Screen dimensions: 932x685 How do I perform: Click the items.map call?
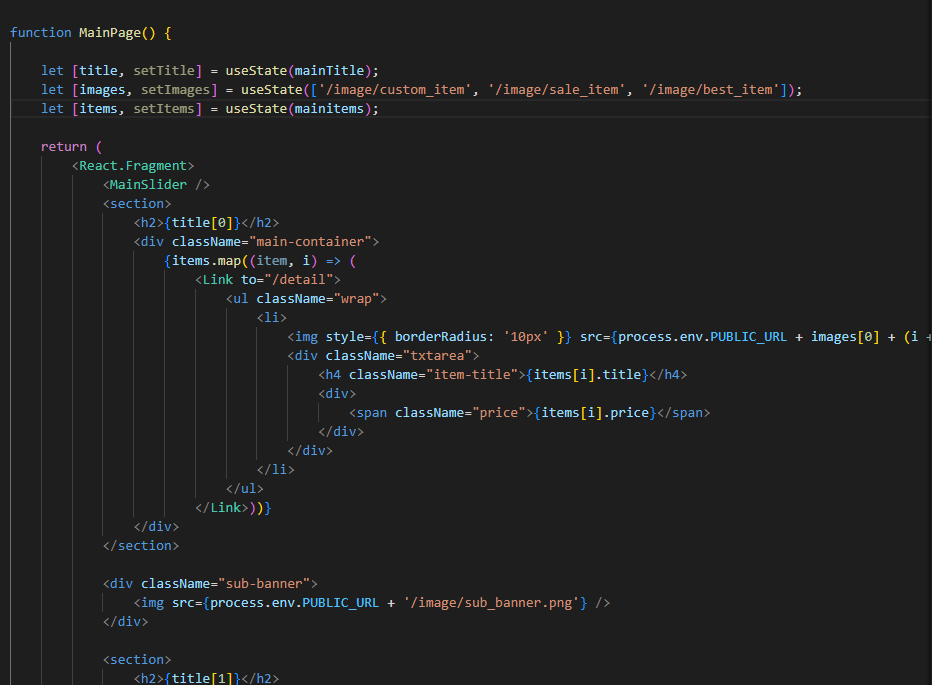(x=206, y=261)
